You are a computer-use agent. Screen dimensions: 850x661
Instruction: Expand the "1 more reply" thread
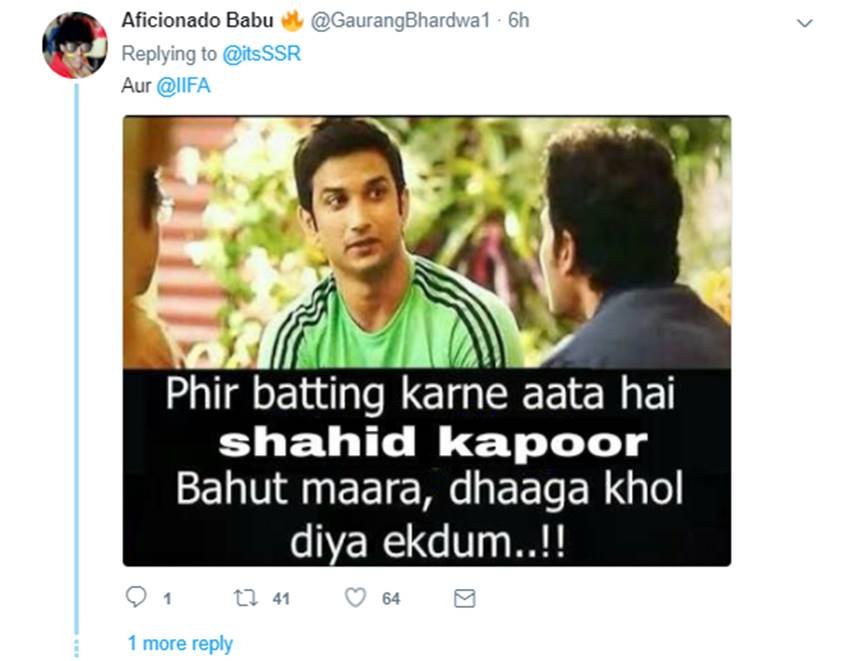tap(180, 643)
